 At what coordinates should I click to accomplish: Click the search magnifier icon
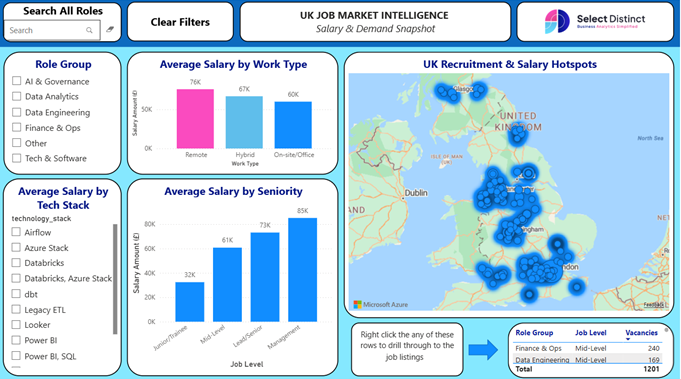[x=89, y=30]
